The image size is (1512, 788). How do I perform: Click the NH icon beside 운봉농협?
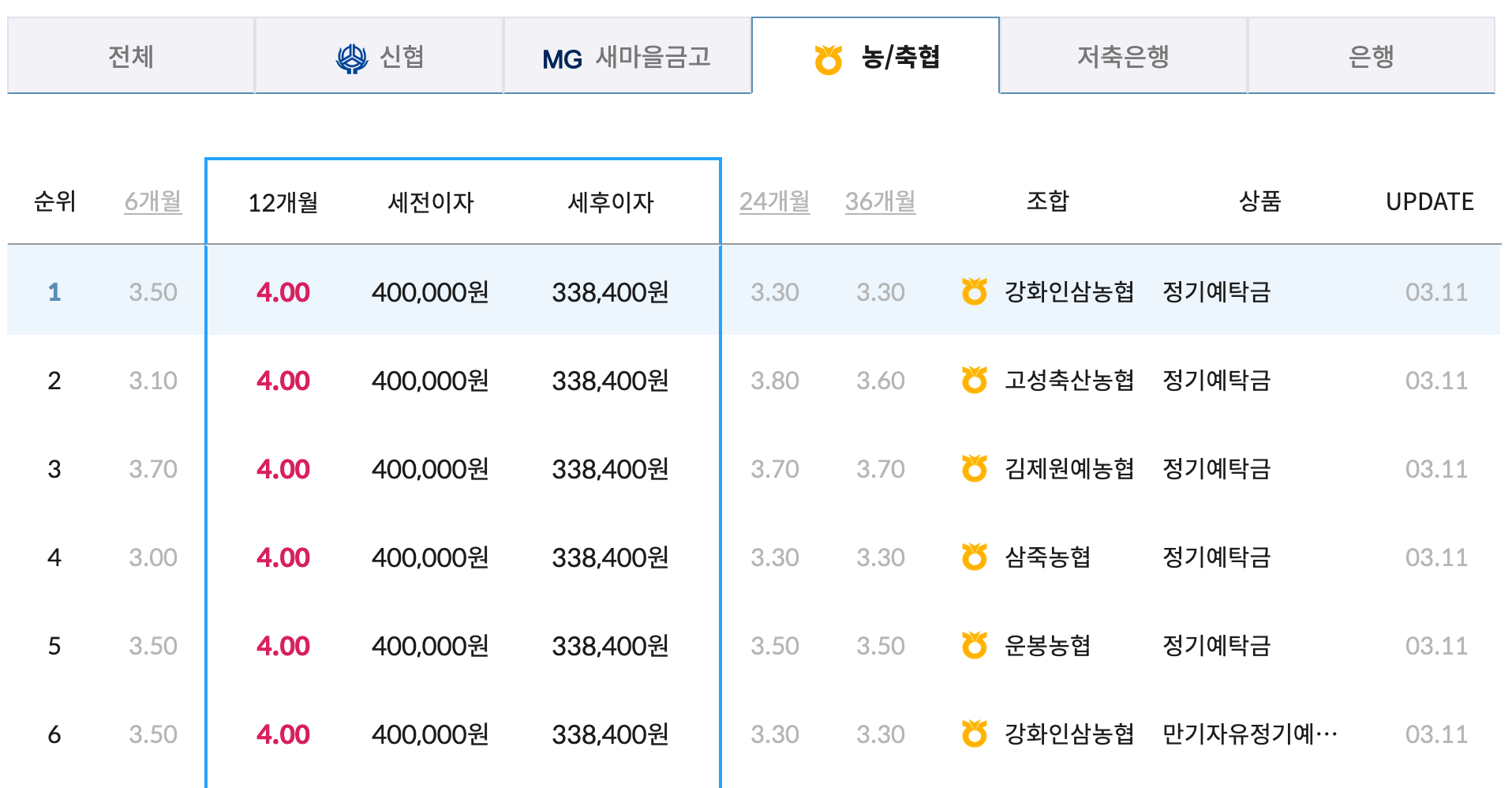[x=975, y=645]
